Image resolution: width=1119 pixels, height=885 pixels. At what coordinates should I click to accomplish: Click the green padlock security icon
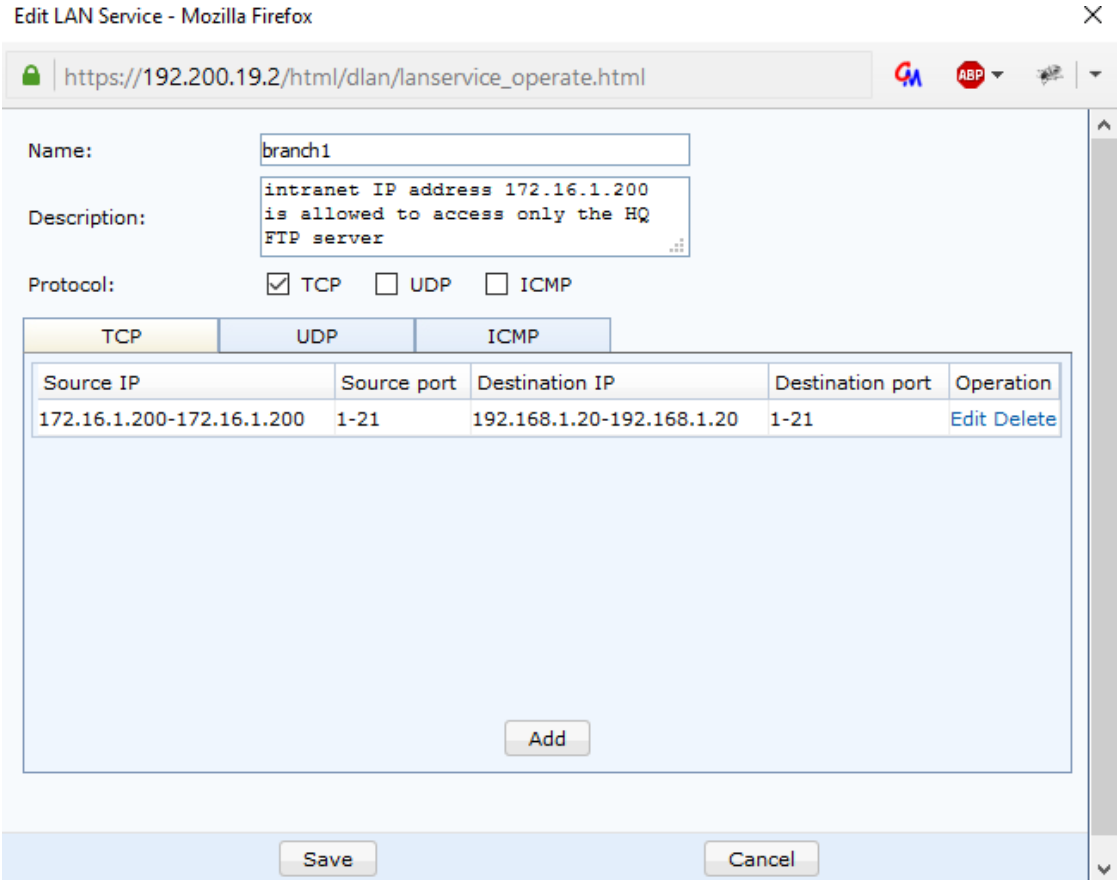click(x=31, y=76)
